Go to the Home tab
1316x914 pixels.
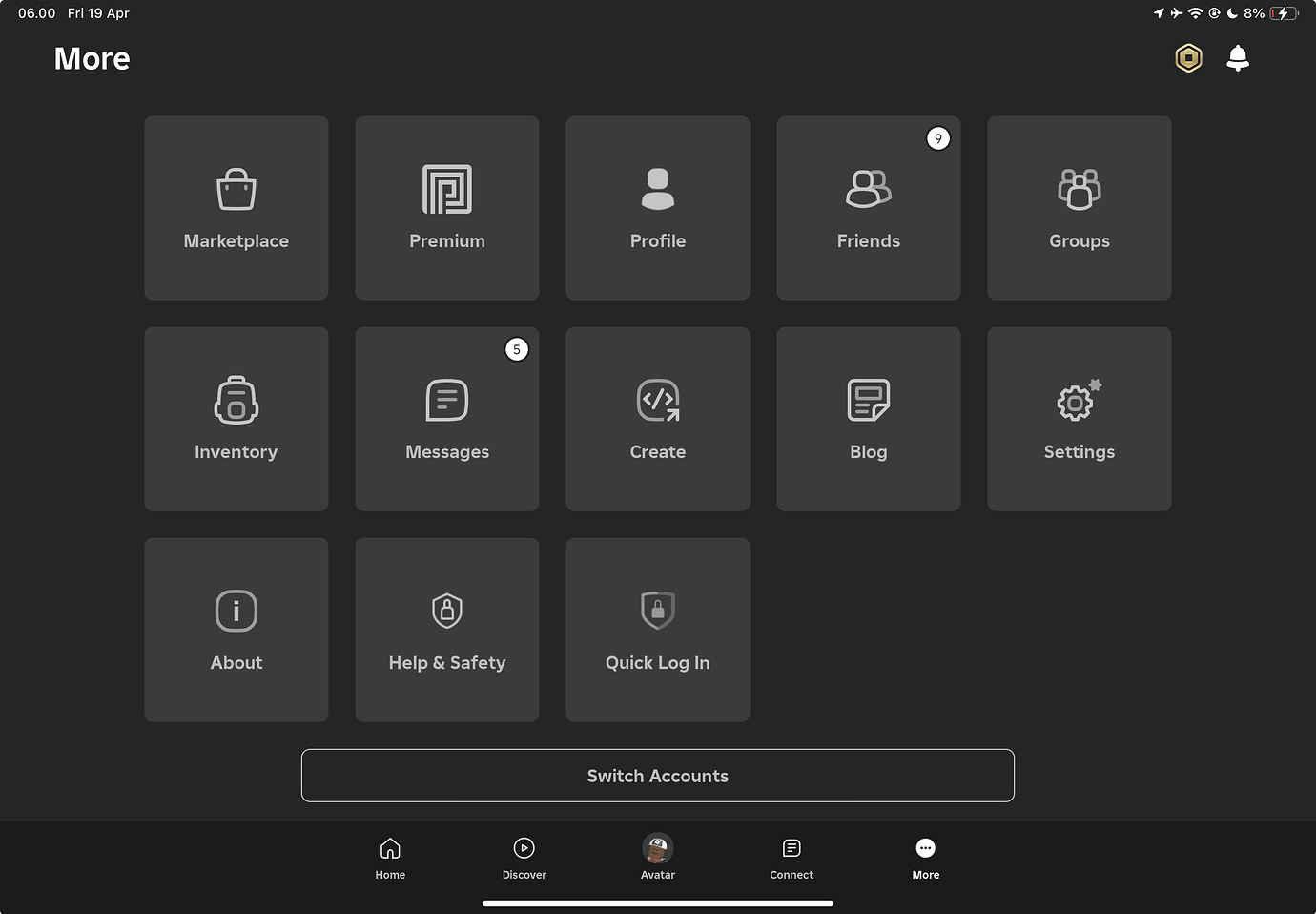[390, 856]
